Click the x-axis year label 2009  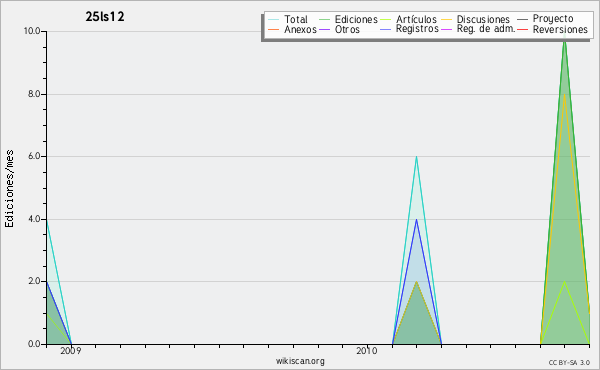pyautogui.click(x=71, y=351)
